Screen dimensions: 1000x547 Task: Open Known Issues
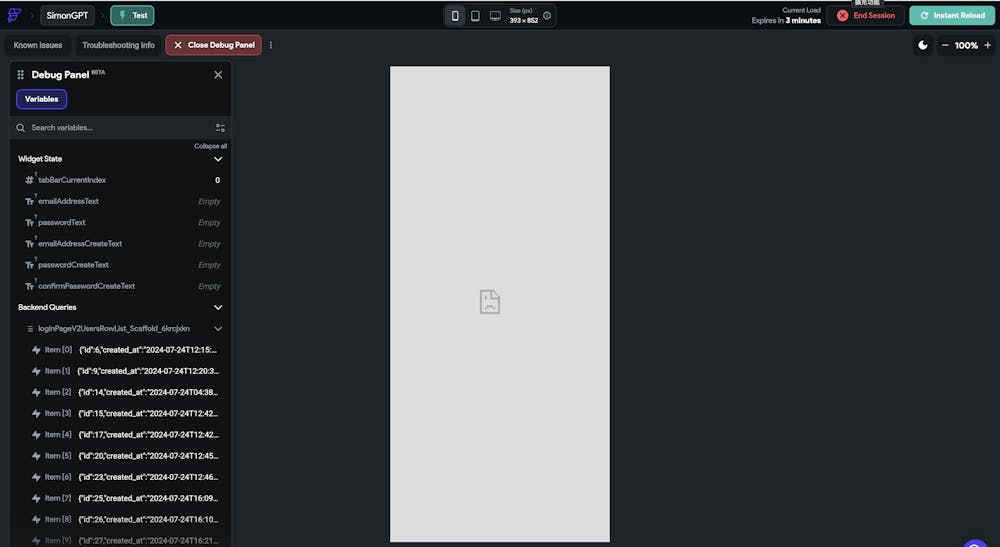pyautogui.click(x=38, y=45)
